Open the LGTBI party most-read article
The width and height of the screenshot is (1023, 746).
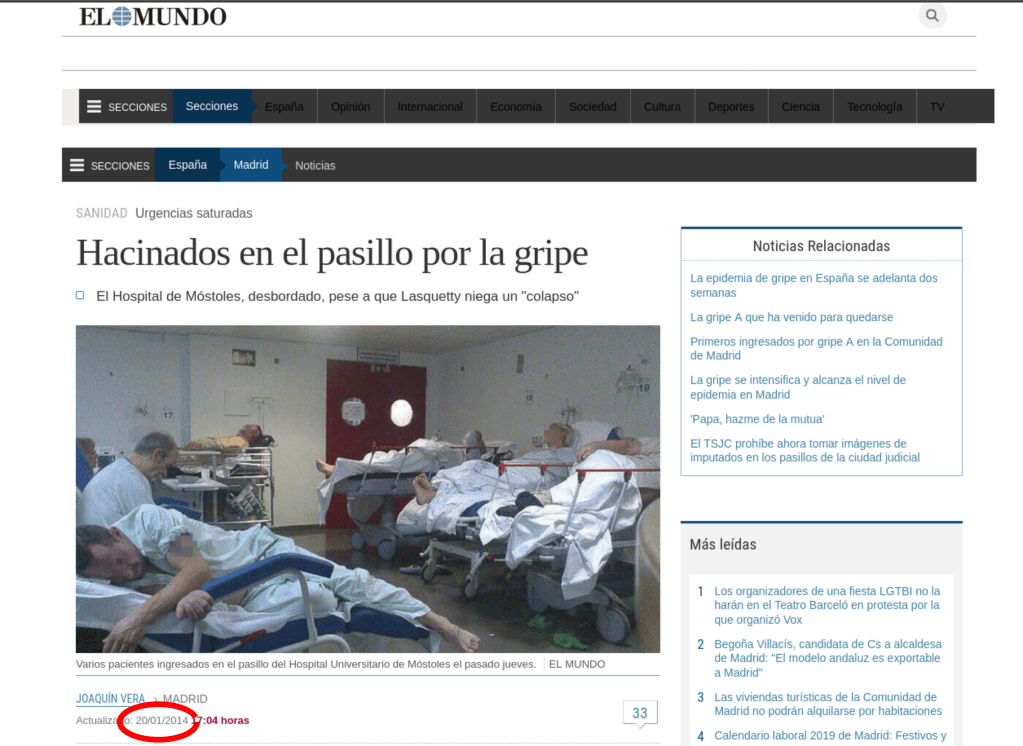[x=827, y=605]
